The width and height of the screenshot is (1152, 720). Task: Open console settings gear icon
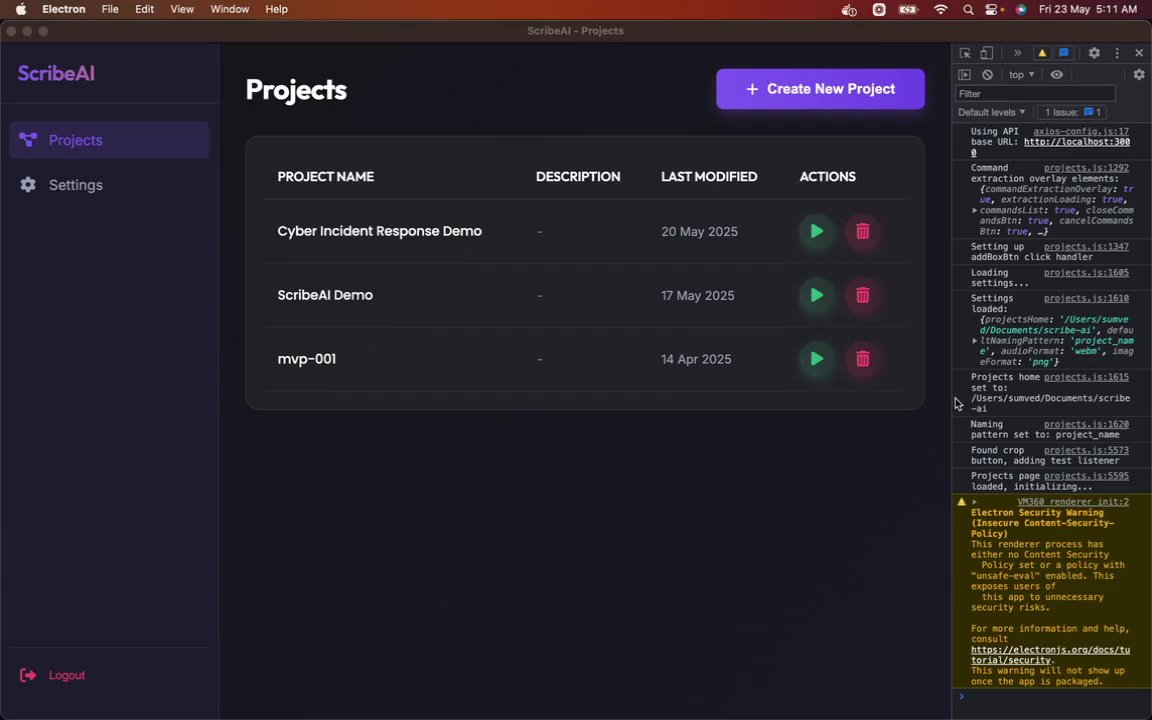1138,75
